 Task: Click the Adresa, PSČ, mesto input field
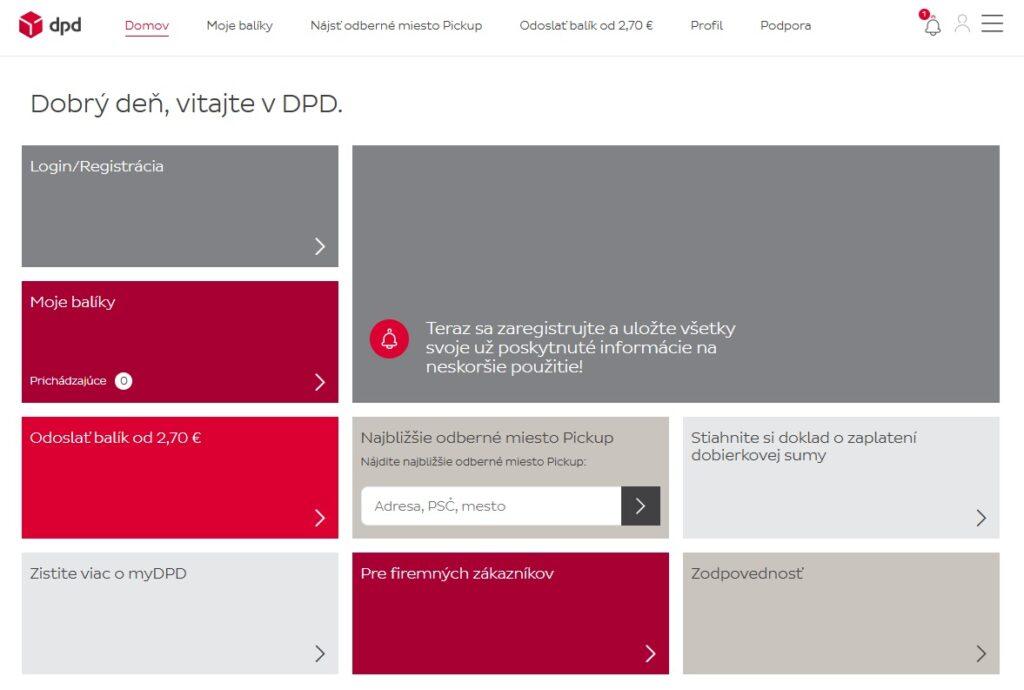pyautogui.click(x=491, y=506)
